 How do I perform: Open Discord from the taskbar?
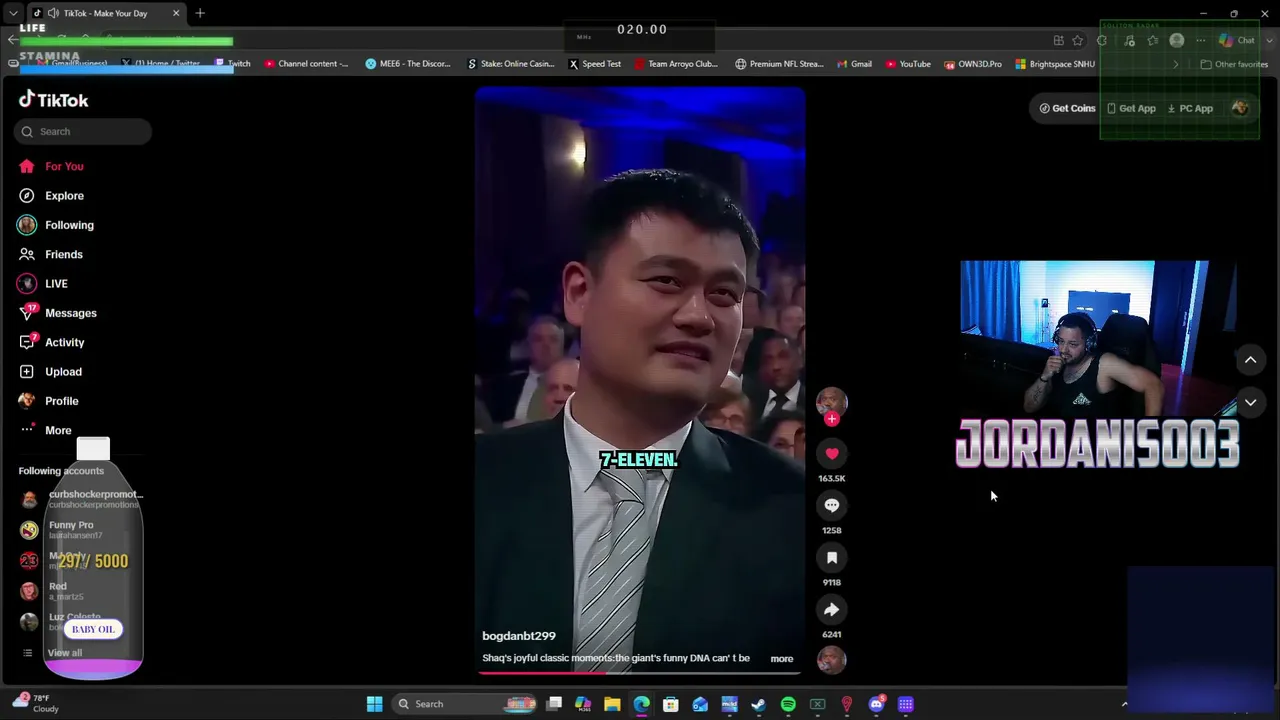coord(876,704)
